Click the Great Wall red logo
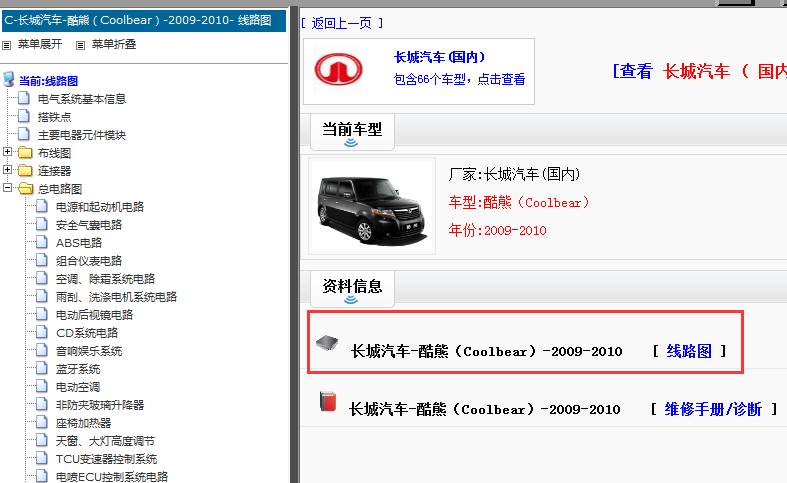Screen dimensions: 787x483 tap(339, 69)
